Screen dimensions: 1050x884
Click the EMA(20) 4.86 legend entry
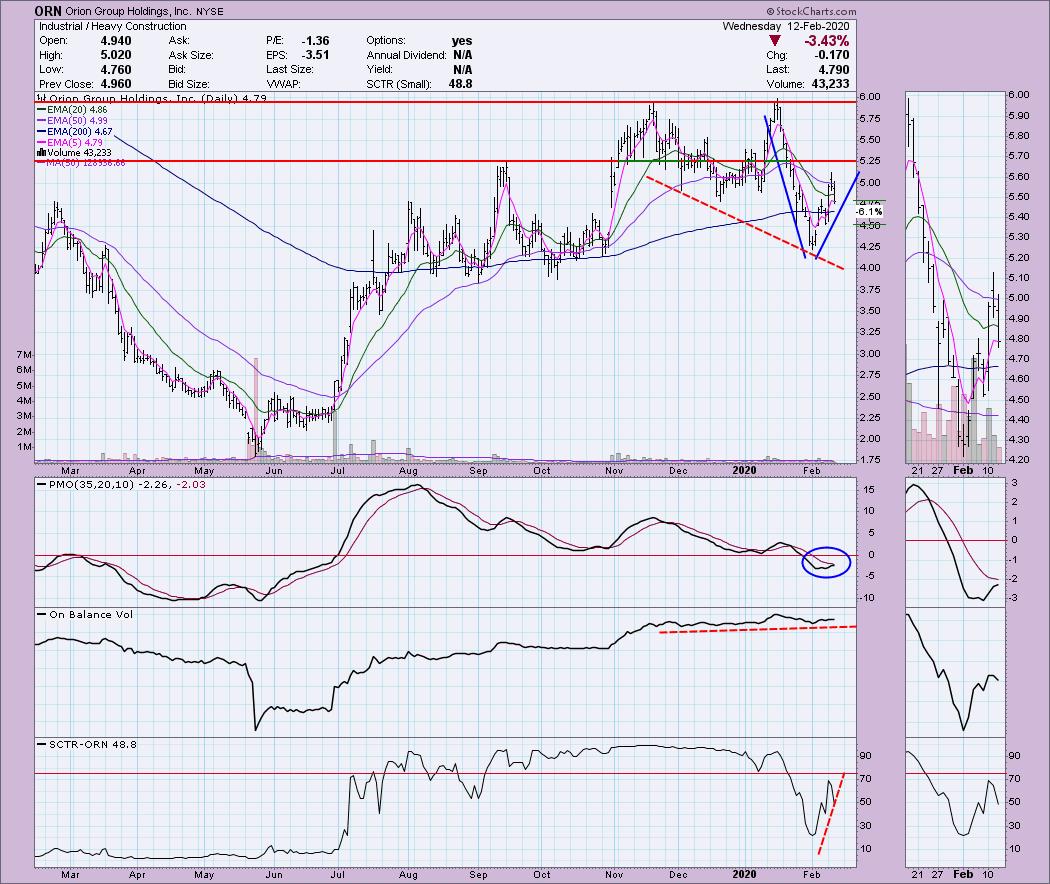click(x=71, y=109)
